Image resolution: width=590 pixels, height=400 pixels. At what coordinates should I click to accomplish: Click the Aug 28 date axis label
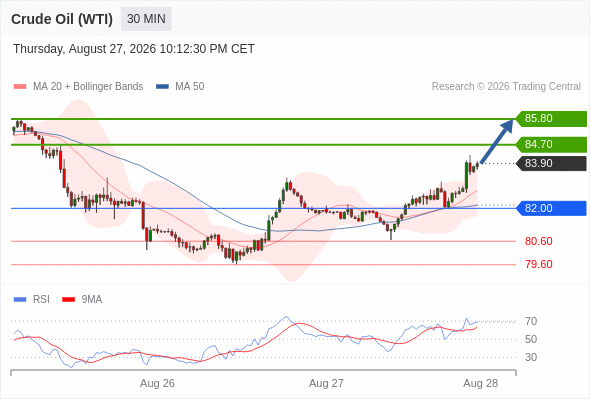(481, 383)
